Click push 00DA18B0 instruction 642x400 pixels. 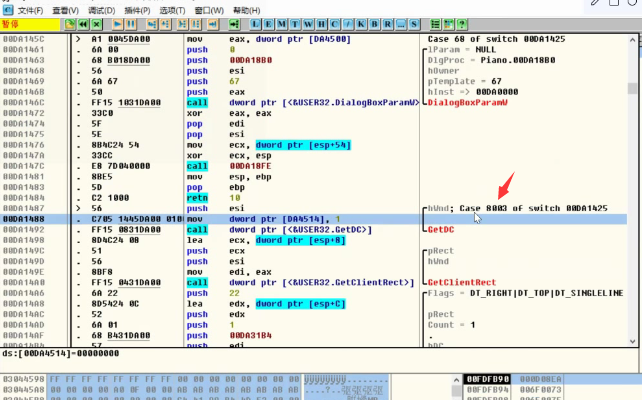point(229,60)
